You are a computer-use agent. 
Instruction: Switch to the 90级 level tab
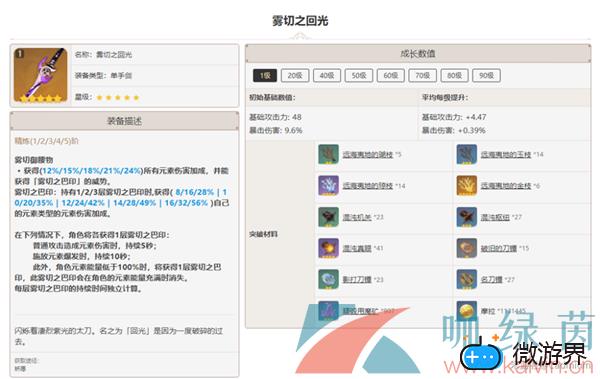tap(486, 75)
